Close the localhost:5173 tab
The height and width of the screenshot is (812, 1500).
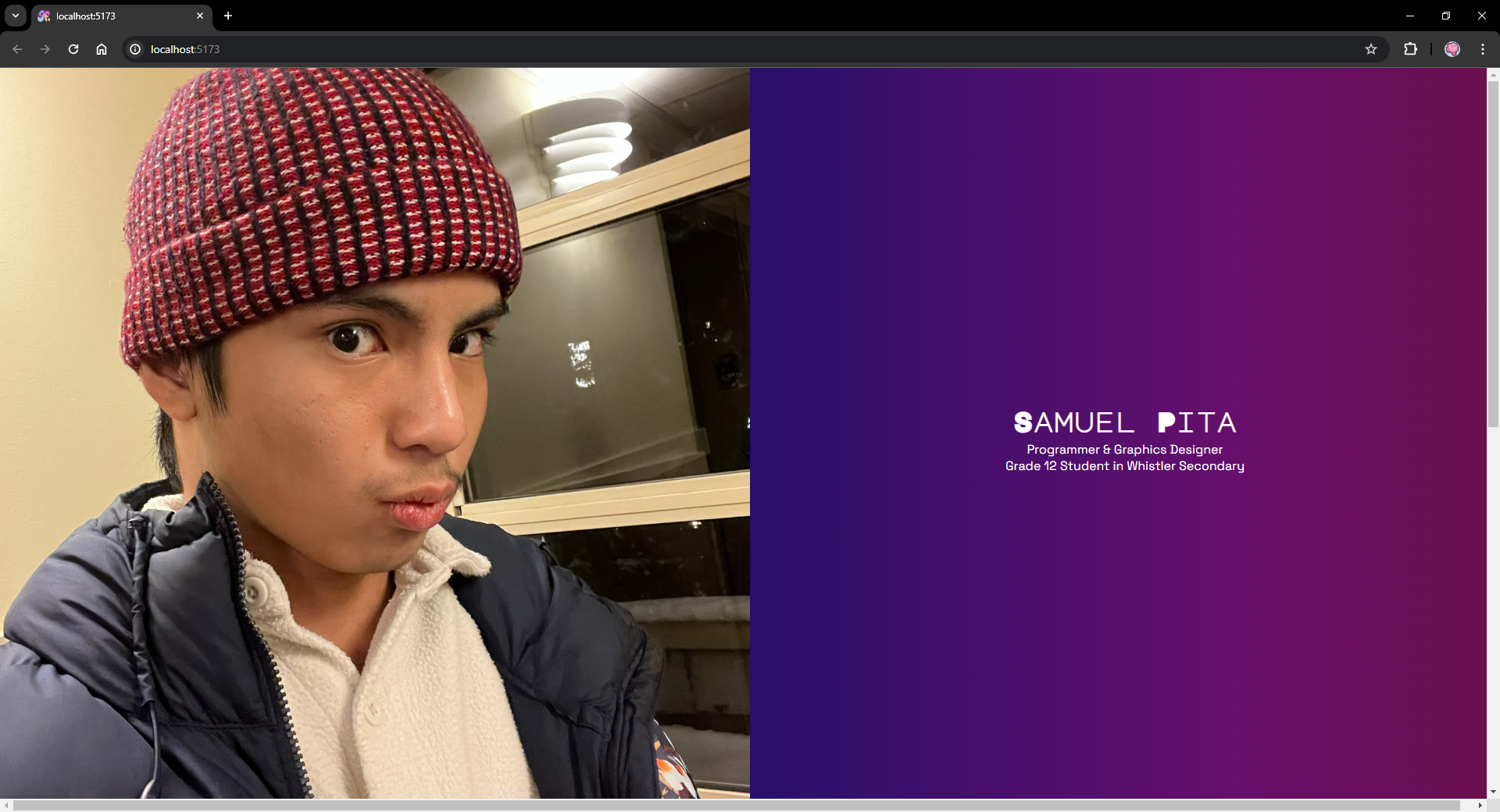click(x=200, y=16)
